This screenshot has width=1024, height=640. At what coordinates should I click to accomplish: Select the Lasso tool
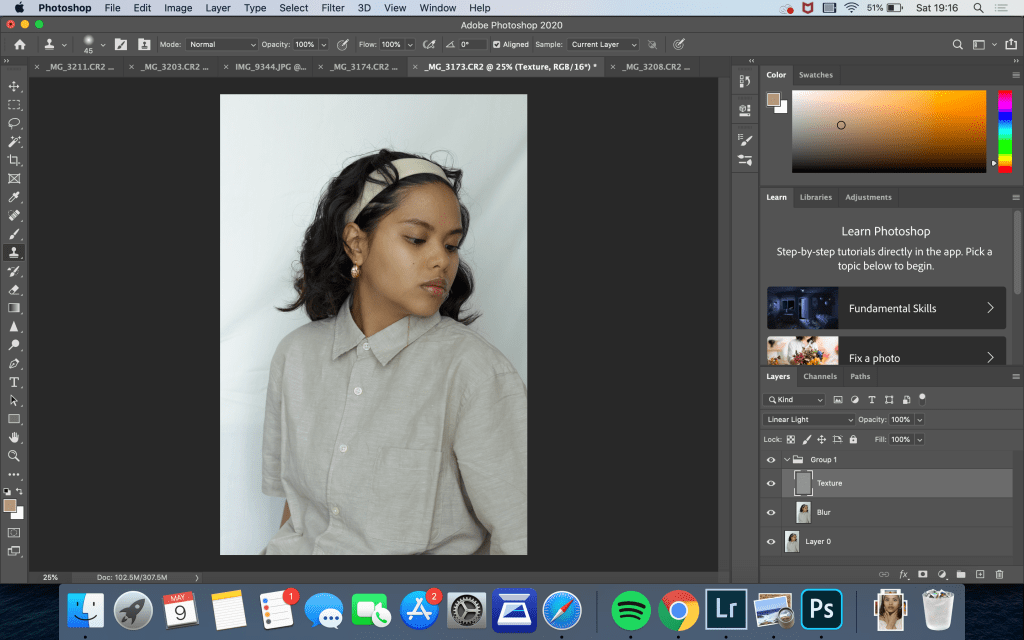pos(14,123)
